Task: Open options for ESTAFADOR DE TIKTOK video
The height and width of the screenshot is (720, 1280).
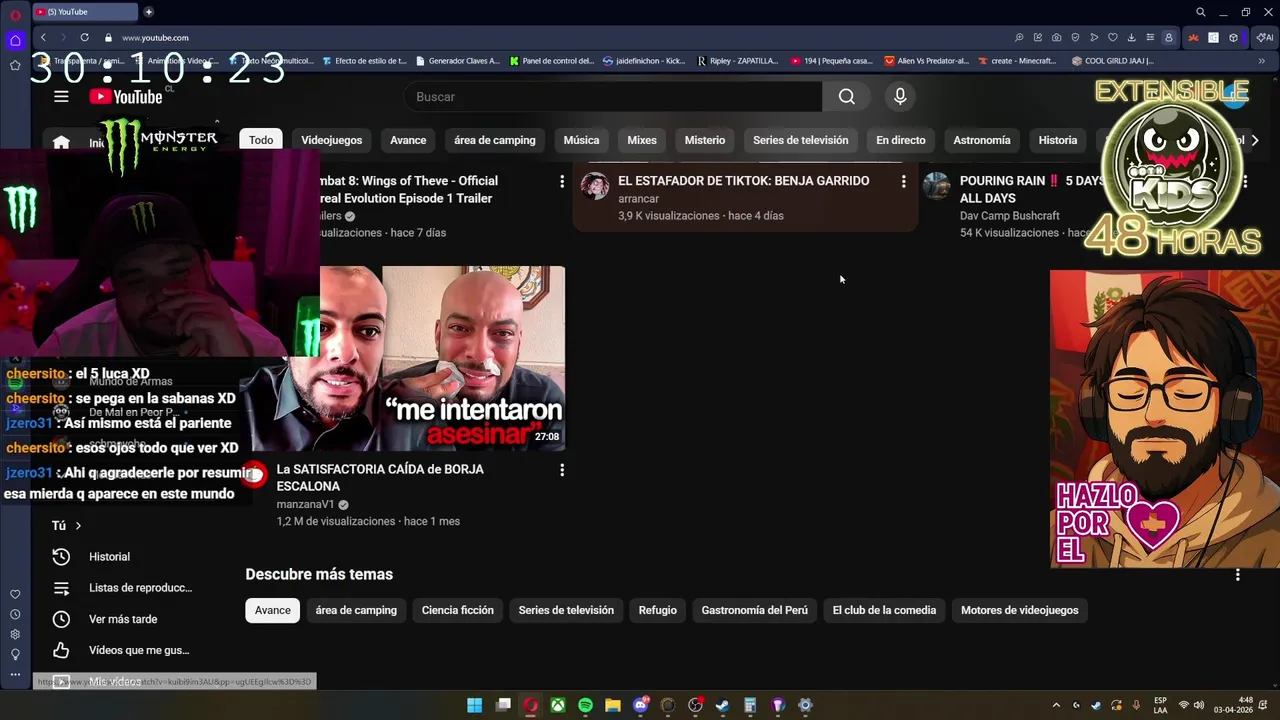Action: (903, 182)
